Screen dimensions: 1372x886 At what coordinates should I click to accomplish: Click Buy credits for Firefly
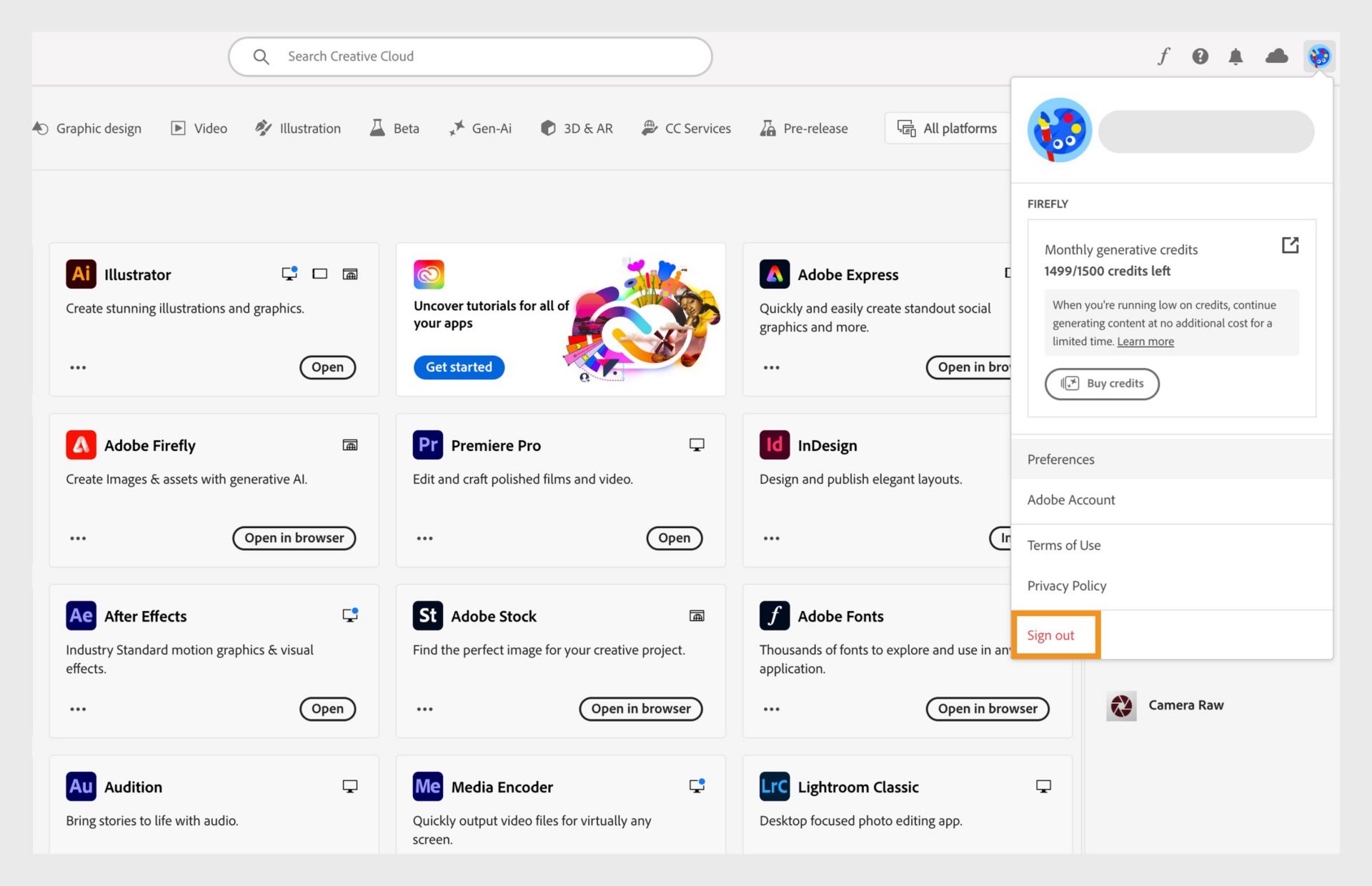(x=1102, y=383)
